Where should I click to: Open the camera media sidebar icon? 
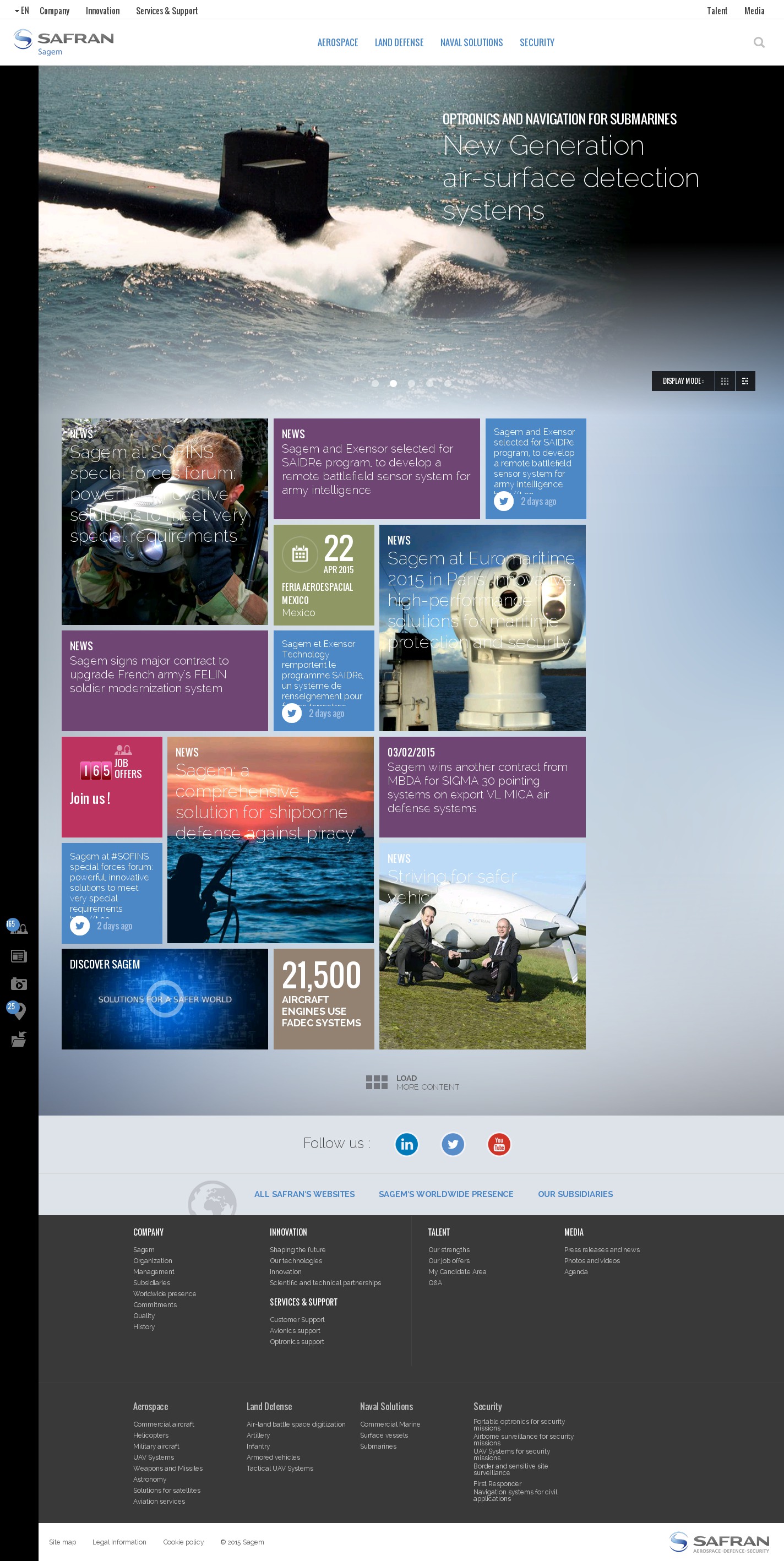[19, 983]
